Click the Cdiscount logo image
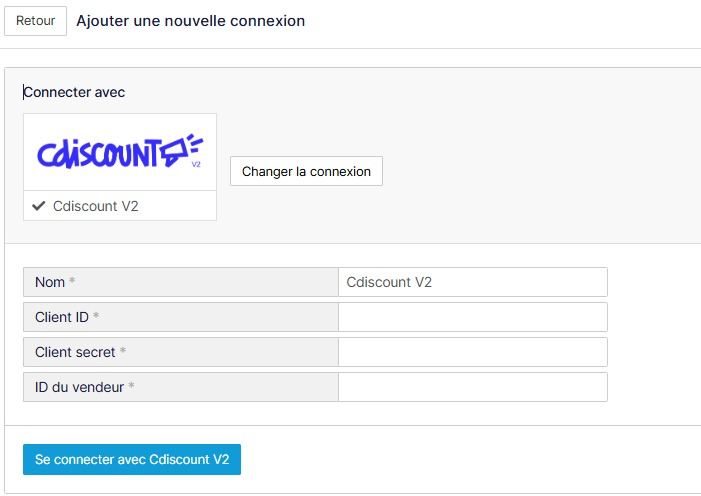Viewport: 701px width, 496px height. point(120,152)
